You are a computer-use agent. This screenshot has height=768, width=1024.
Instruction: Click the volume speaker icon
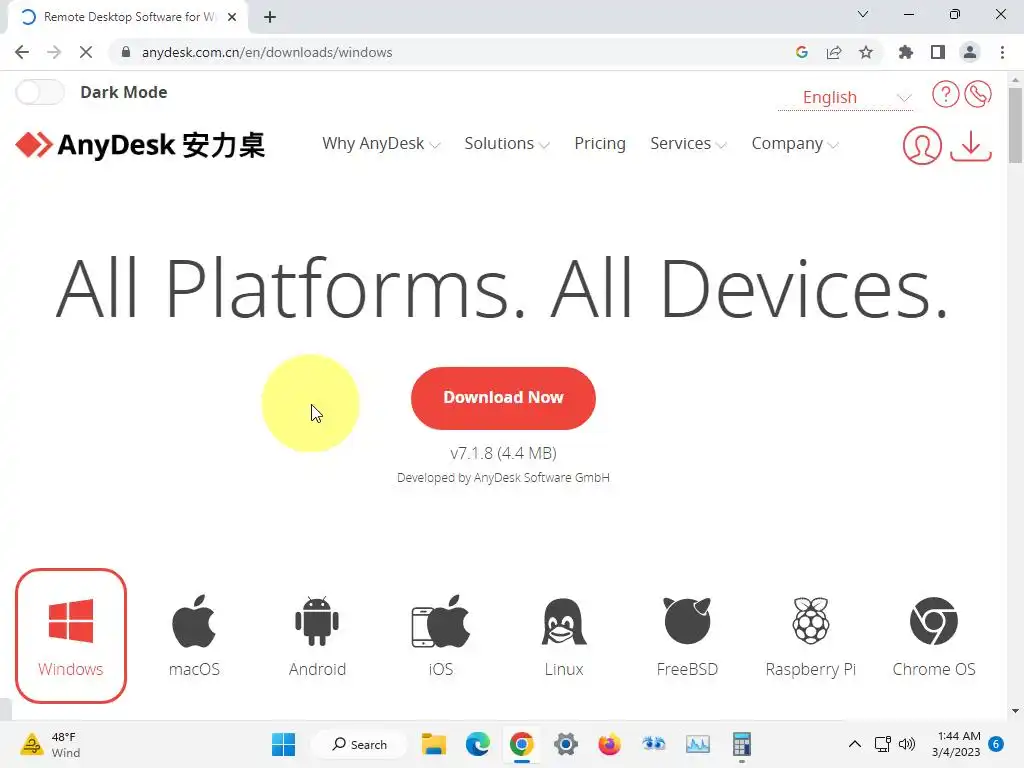pos(907,744)
